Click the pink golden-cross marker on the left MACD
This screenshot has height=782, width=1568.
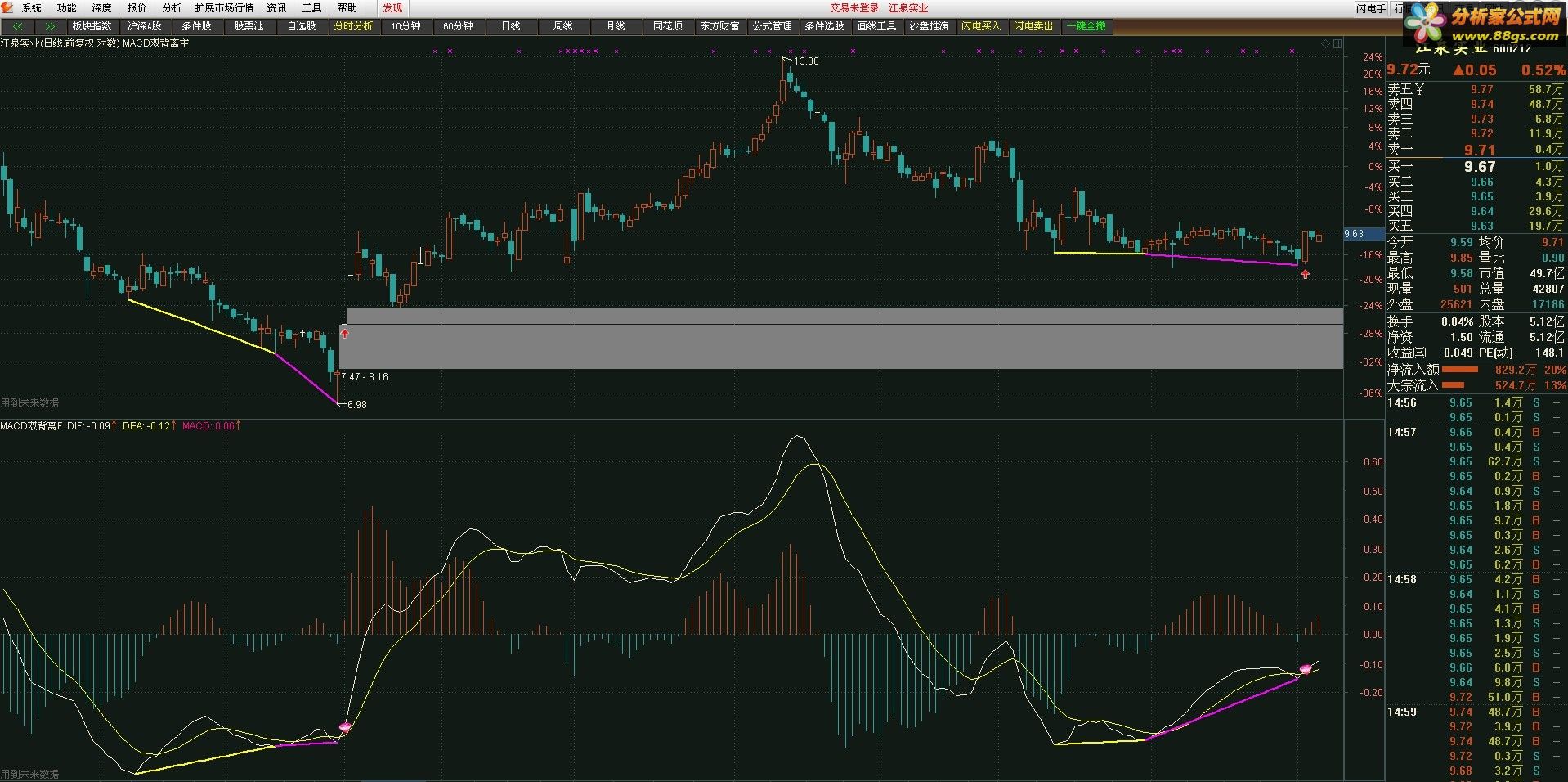(345, 726)
